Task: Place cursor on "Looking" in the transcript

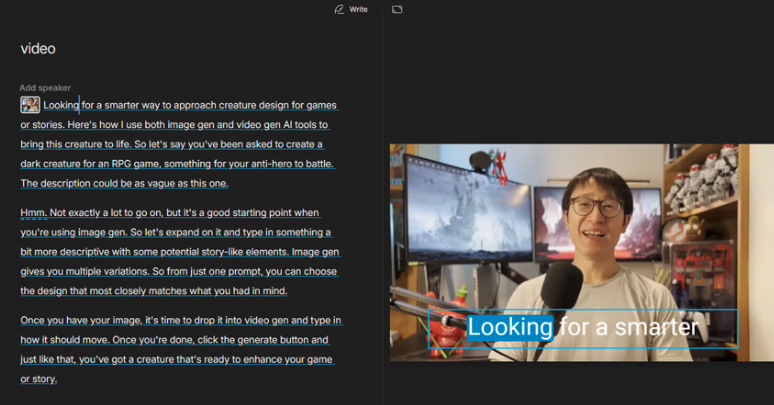Action: point(61,105)
